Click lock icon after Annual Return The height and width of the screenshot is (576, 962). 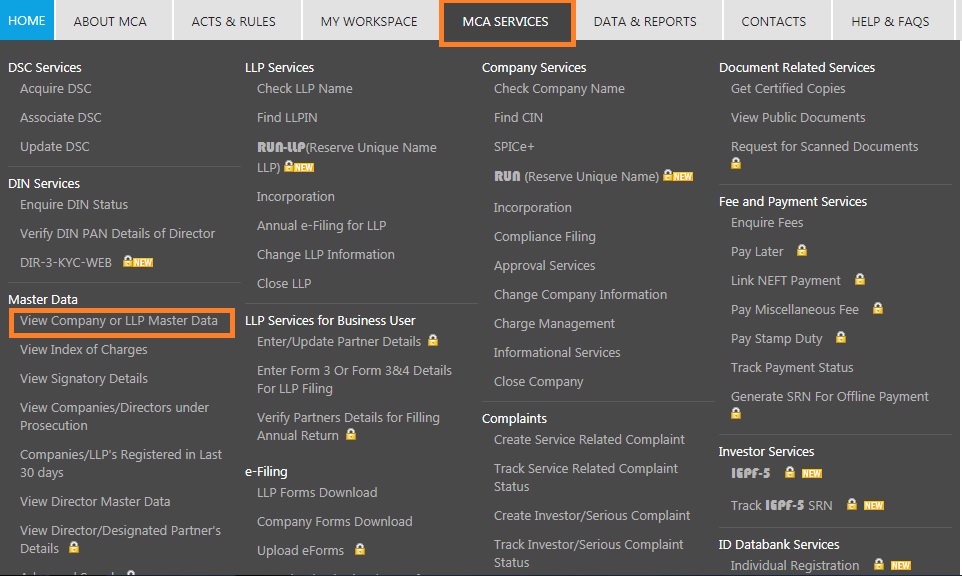[351, 434]
